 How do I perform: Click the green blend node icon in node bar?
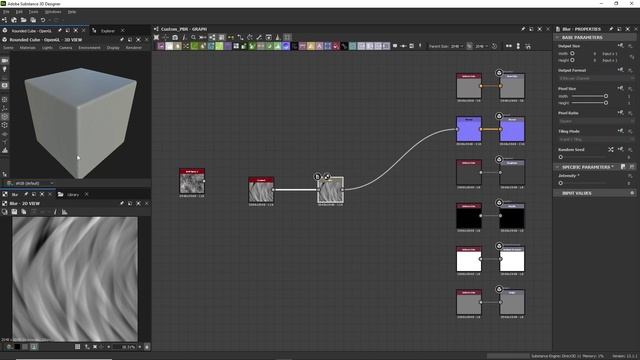pyautogui.click(x=195, y=46)
